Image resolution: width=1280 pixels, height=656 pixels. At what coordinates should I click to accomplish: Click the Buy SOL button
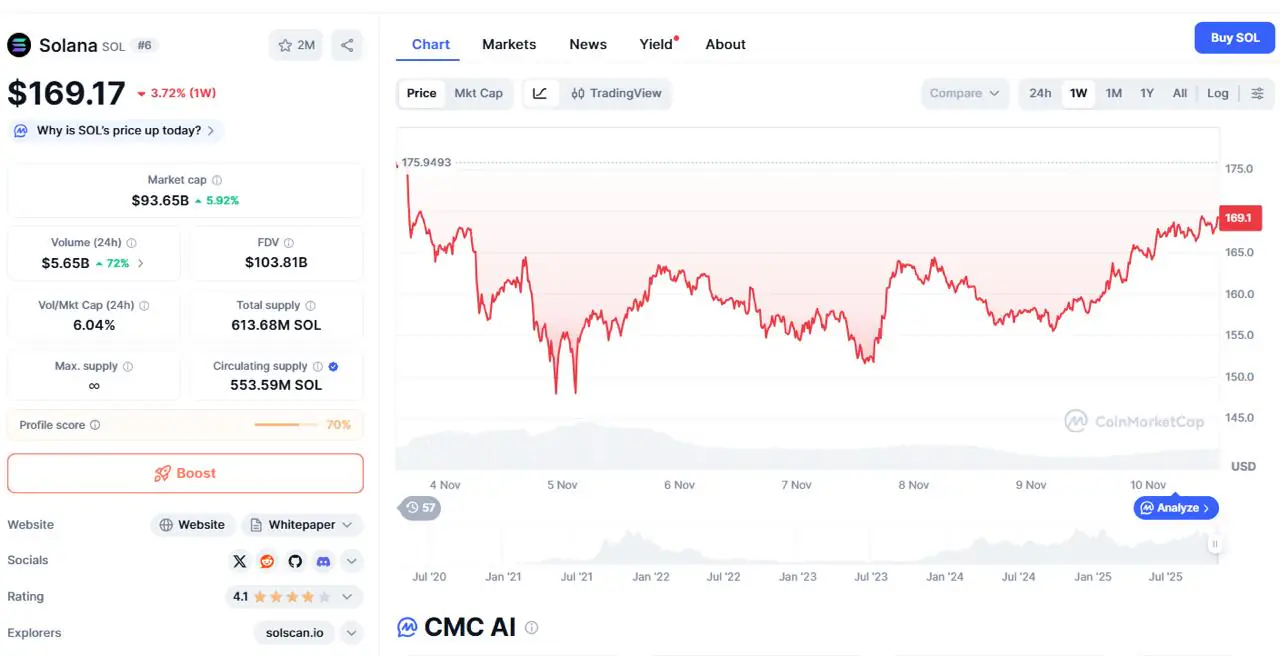[x=1235, y=38]
